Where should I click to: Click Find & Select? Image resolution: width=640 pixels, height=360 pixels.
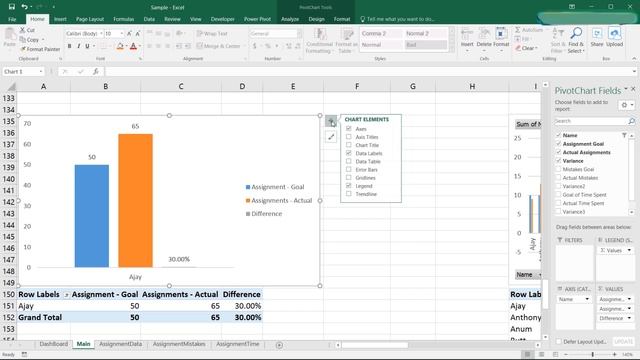coord(576,41)
